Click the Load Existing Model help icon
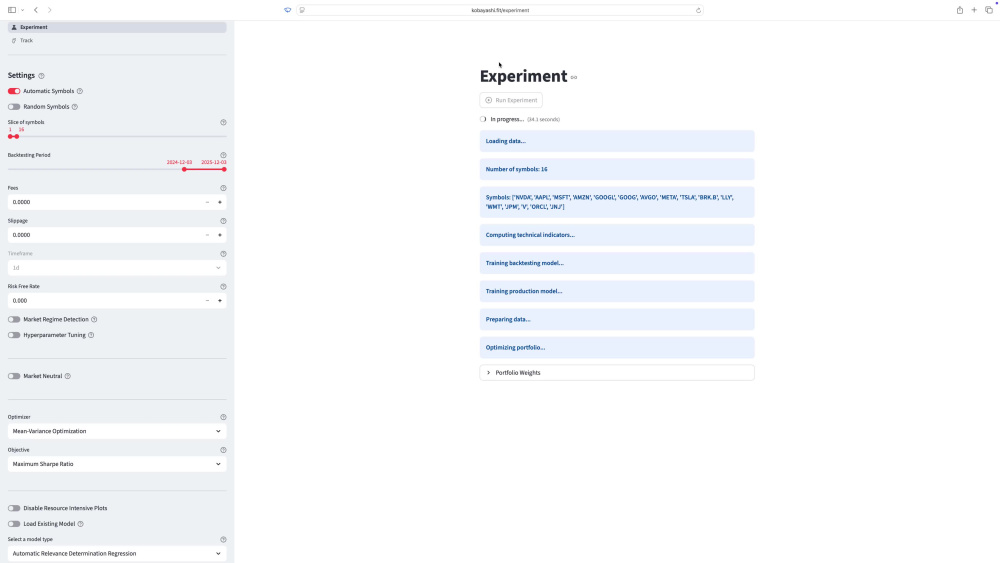The height and width of the screenshot is (563, 1000). tap(80, 524)
